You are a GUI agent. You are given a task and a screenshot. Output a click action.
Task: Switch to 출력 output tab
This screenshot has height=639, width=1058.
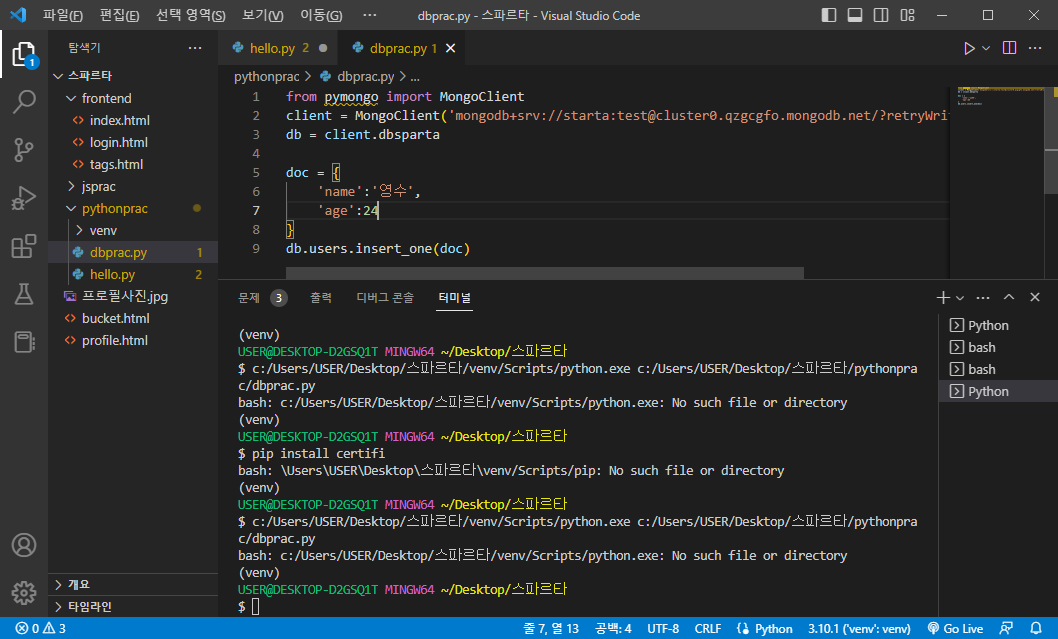pos(321,298)
